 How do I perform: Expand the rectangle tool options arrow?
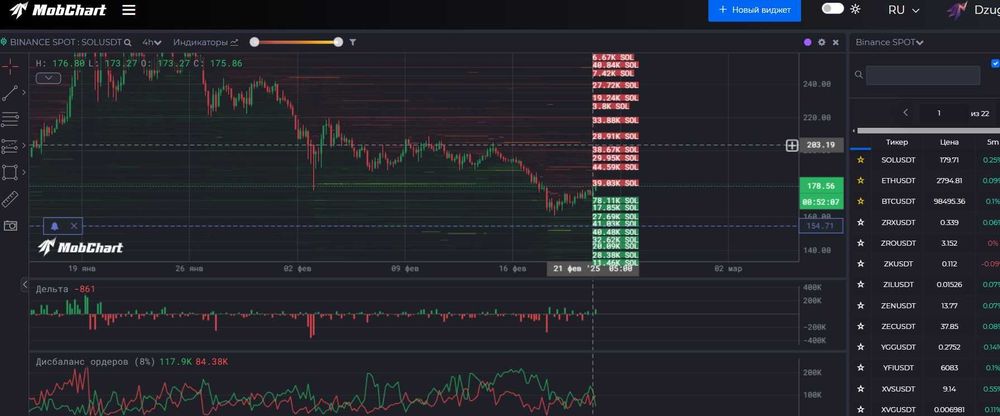24,172
